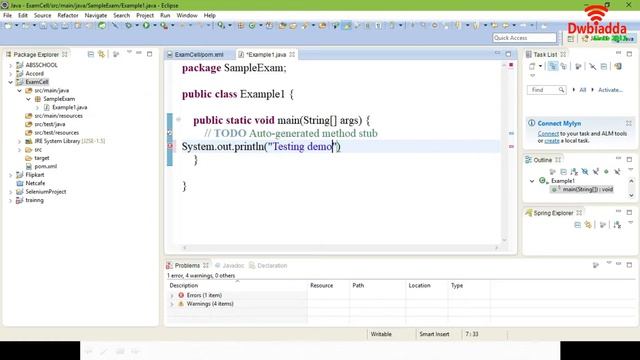Click the Description column header in Problems

[x=237, y=285]
